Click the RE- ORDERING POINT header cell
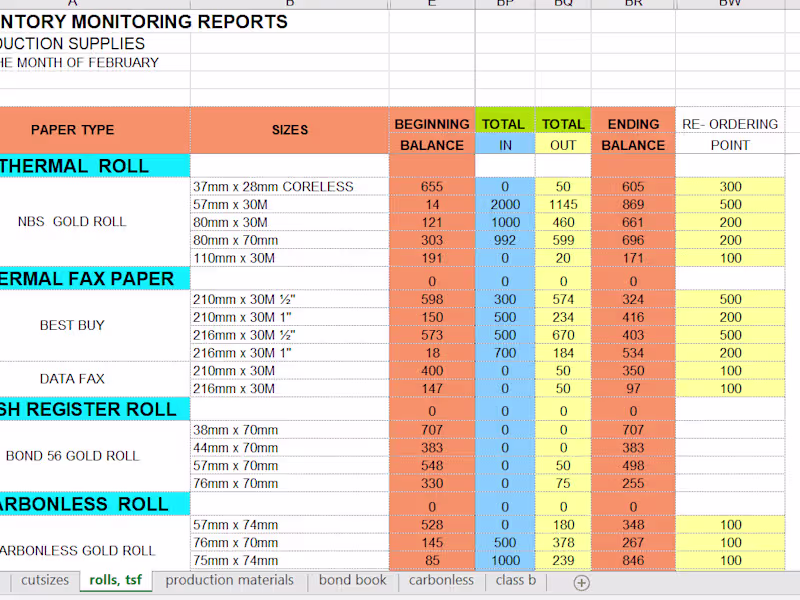 coord(730,131)
